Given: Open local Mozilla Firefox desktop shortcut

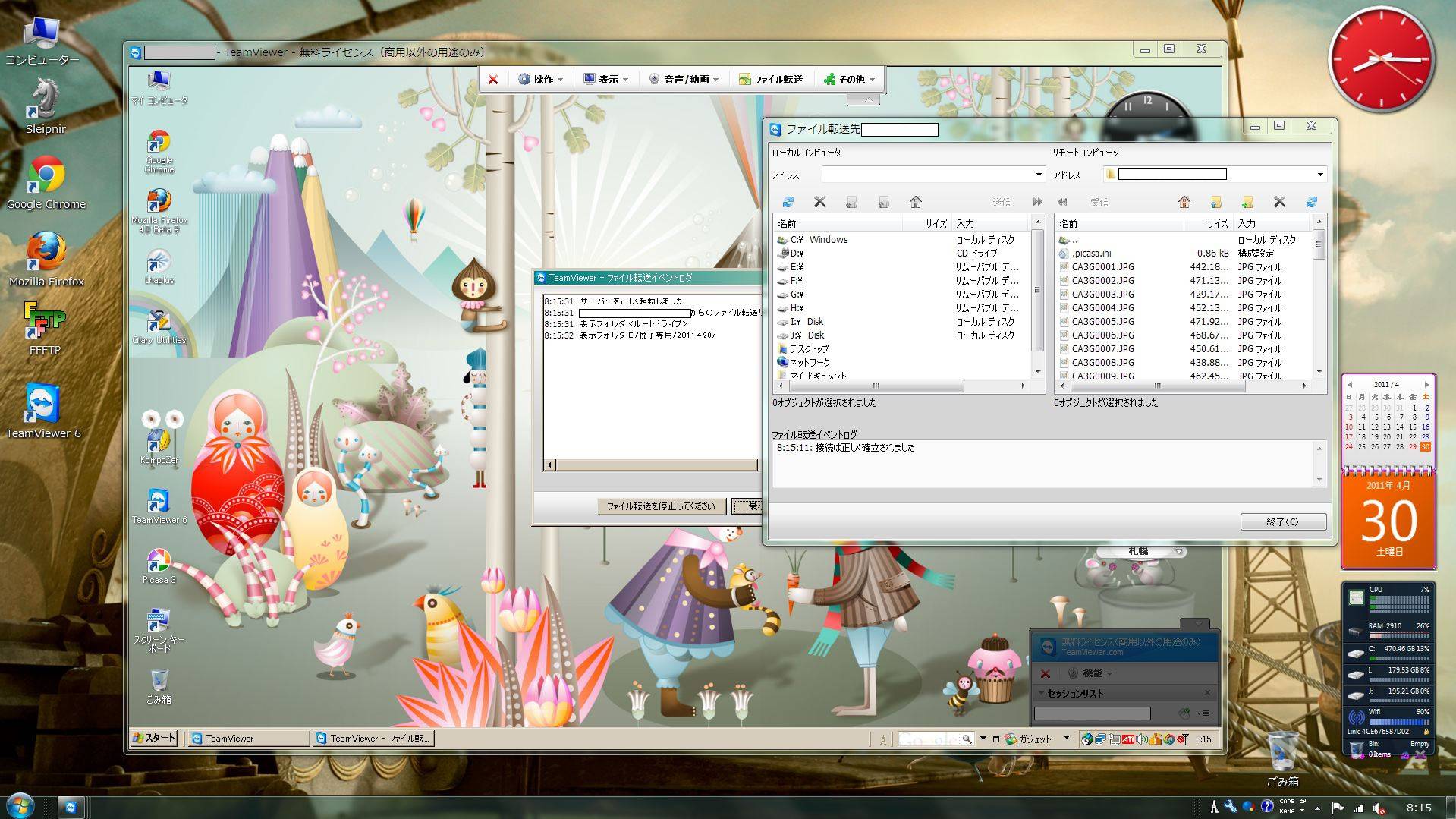Looking at the screenshot, I should [x=46, y=260].
